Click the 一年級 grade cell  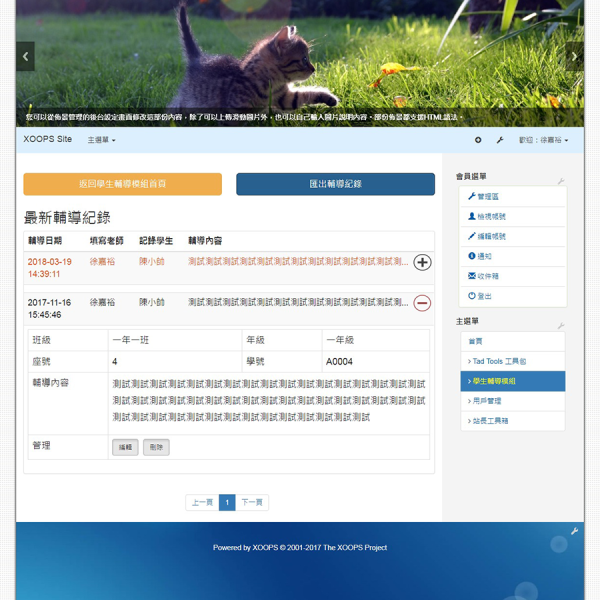point(376,340)
